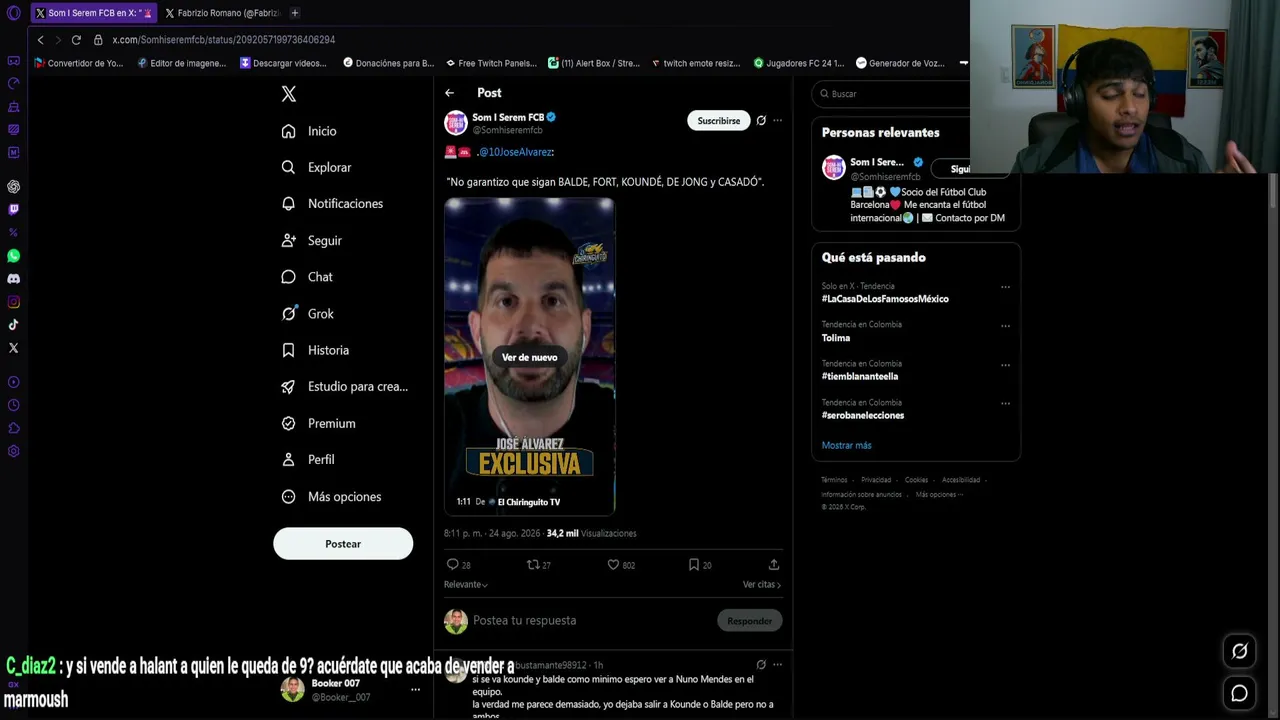Click the Ver citas link
Image resolution: width=1280 pixels, height=720 pixels.
tap(762, 585)
